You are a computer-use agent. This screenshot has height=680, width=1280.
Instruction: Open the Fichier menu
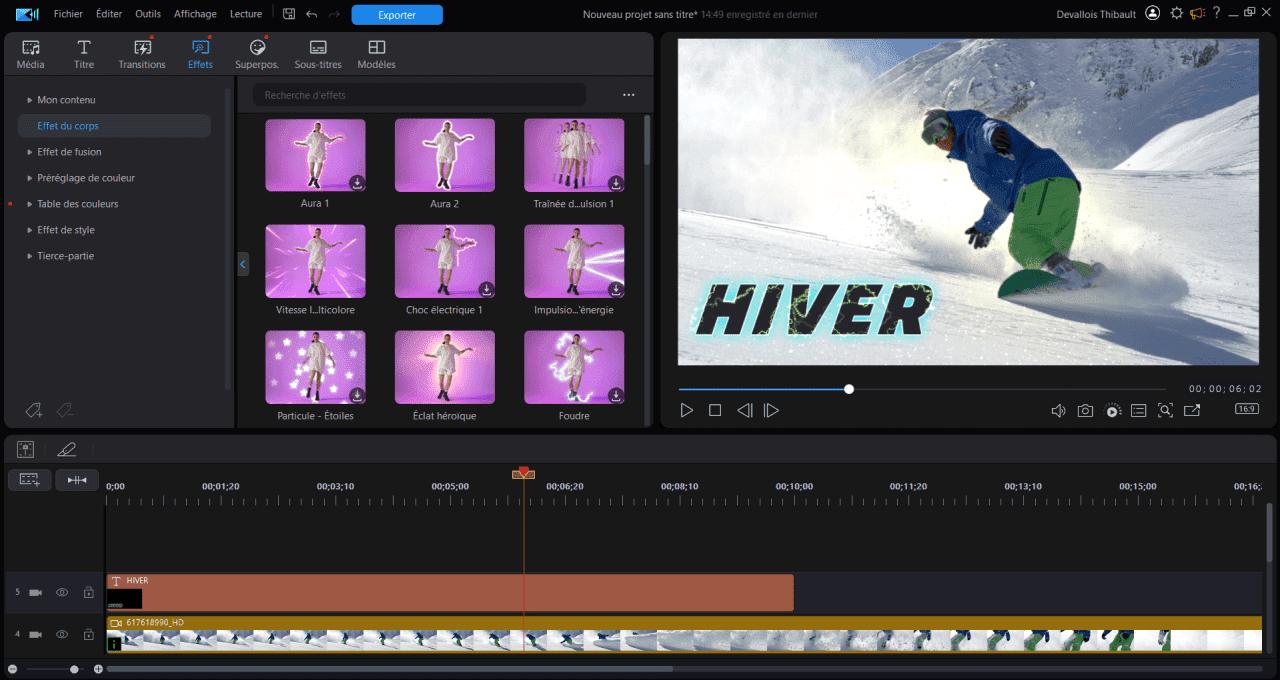68,14
